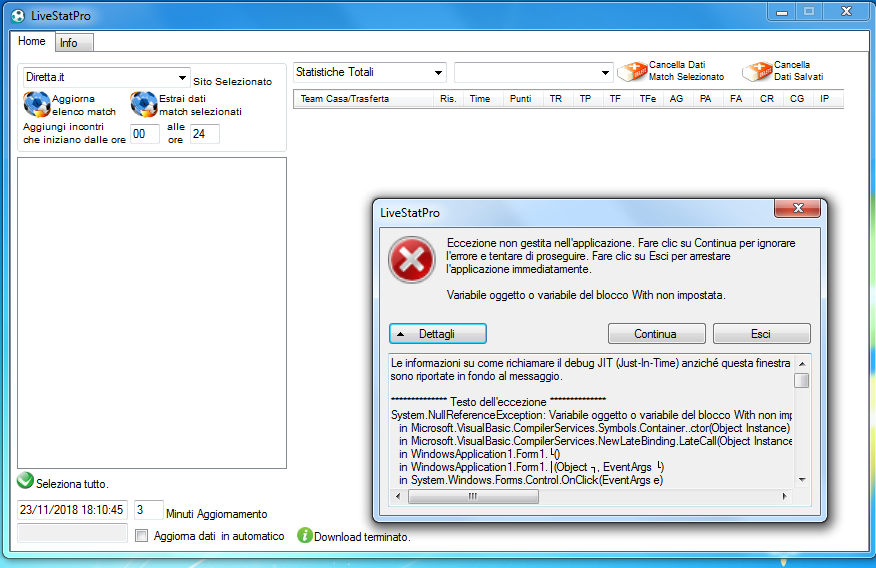
Task: Click the FA column header
Action: (736, 99)
